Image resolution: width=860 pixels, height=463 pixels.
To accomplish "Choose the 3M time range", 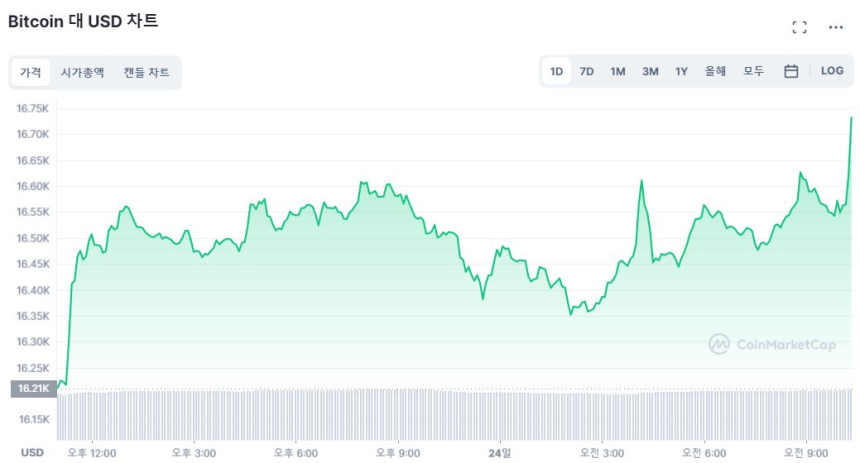I will (x=650, y=71).
